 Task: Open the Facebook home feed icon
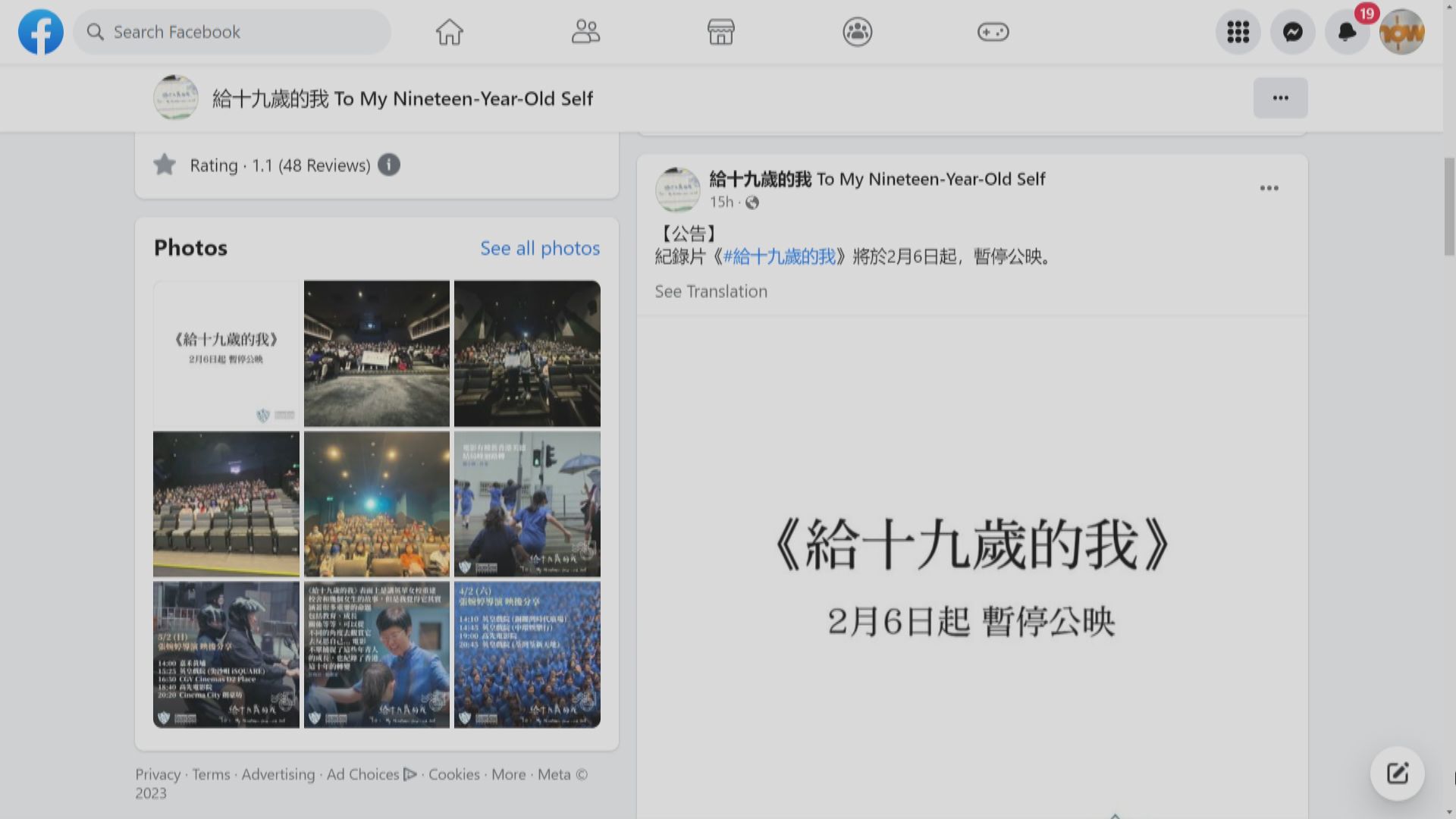point(449,32)
